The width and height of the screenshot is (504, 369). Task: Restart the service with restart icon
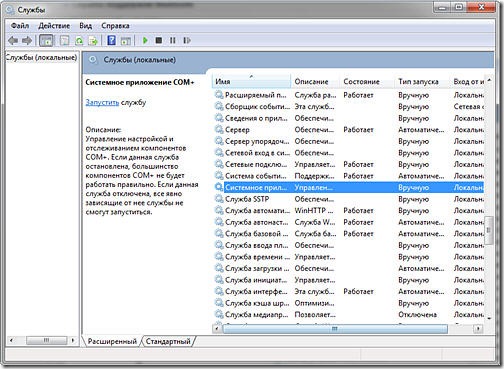pos(187,40)
